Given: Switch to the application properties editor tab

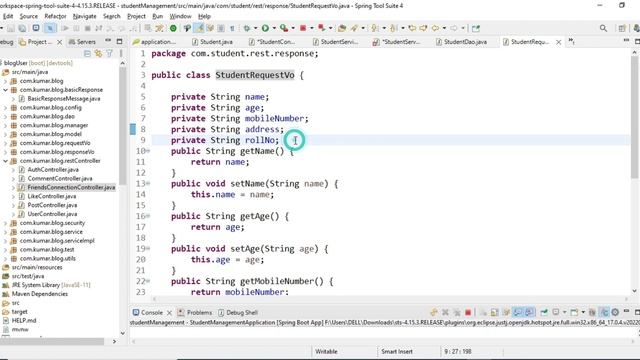Looking at the screenshot, I should coord(155,42).
